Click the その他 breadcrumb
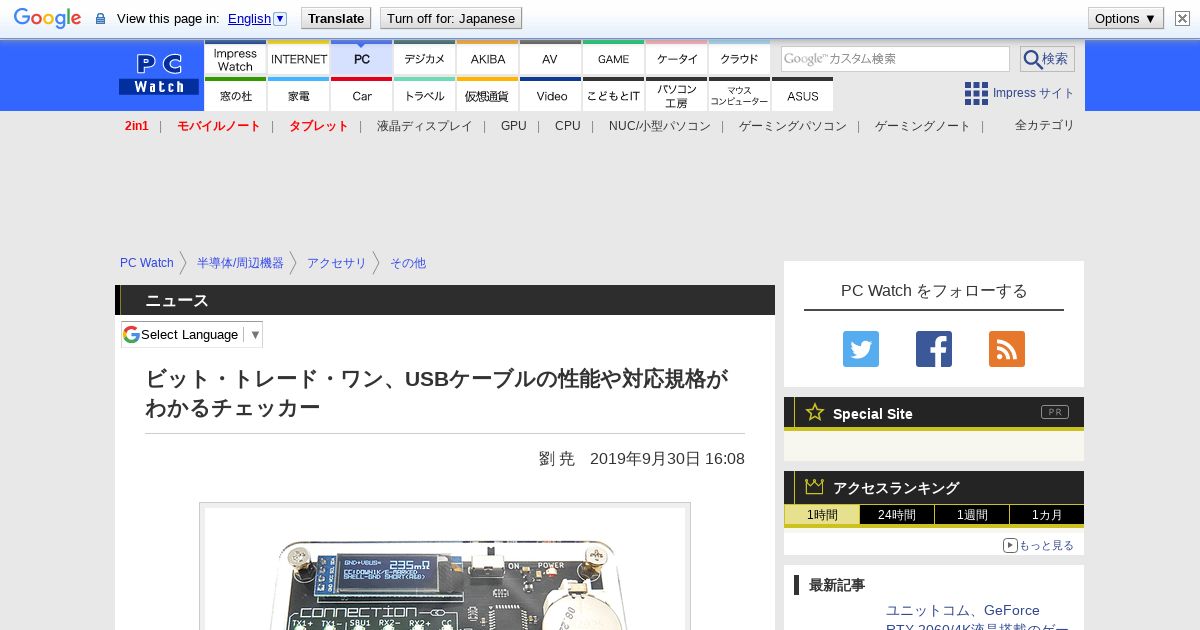The width and height of the screenshot is (1200, 630). coord(408,263)
